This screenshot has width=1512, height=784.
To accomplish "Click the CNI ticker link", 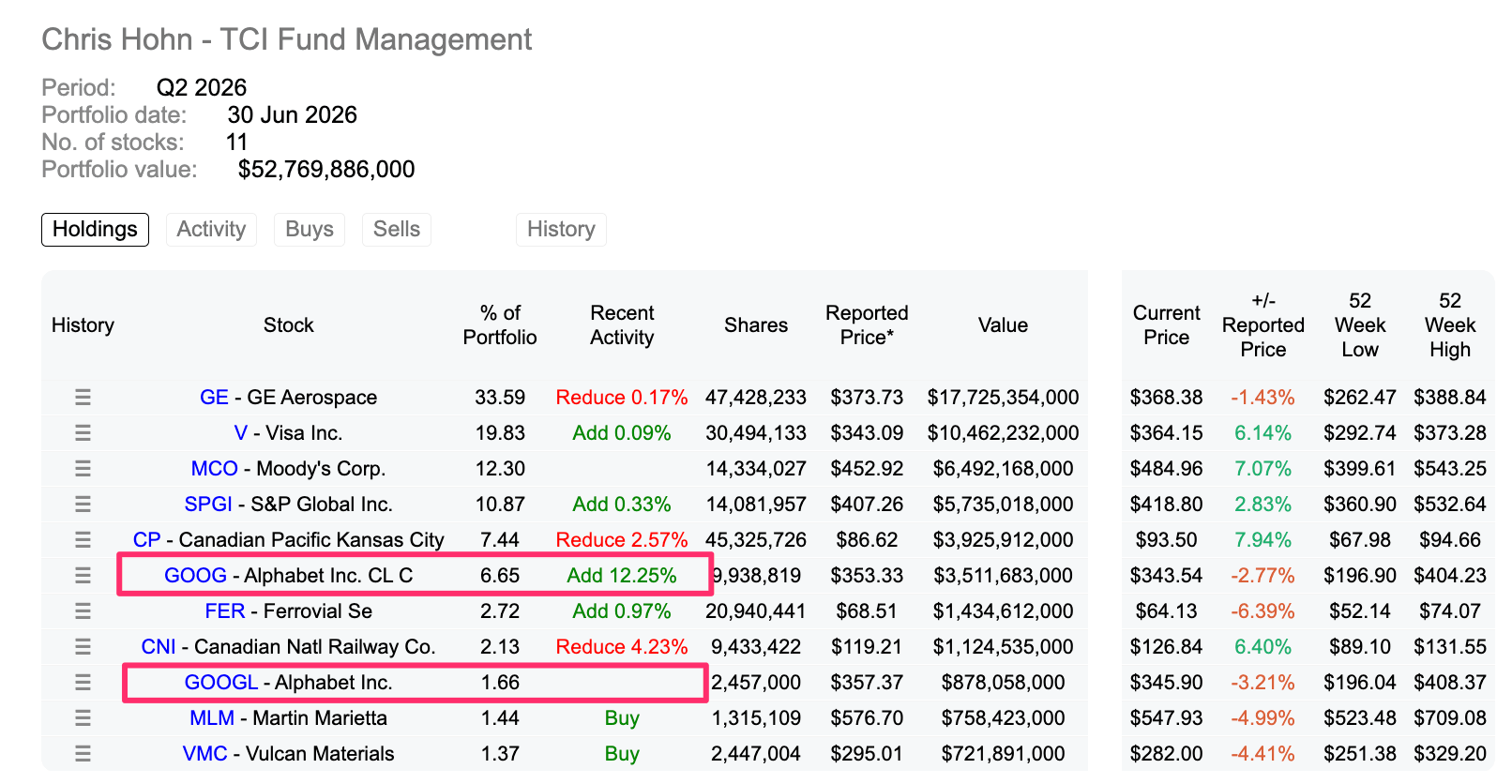I will point(159,647).
